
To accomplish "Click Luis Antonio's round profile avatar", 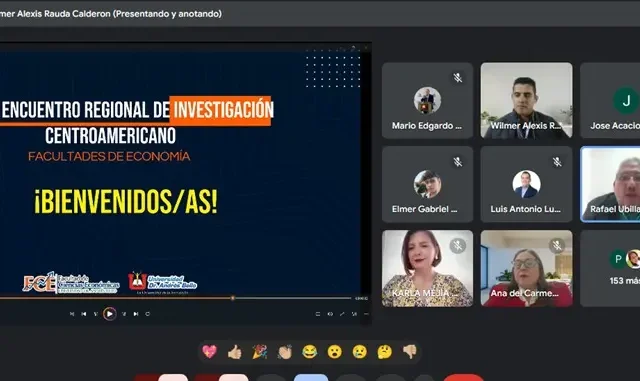I will click(527, 184).
